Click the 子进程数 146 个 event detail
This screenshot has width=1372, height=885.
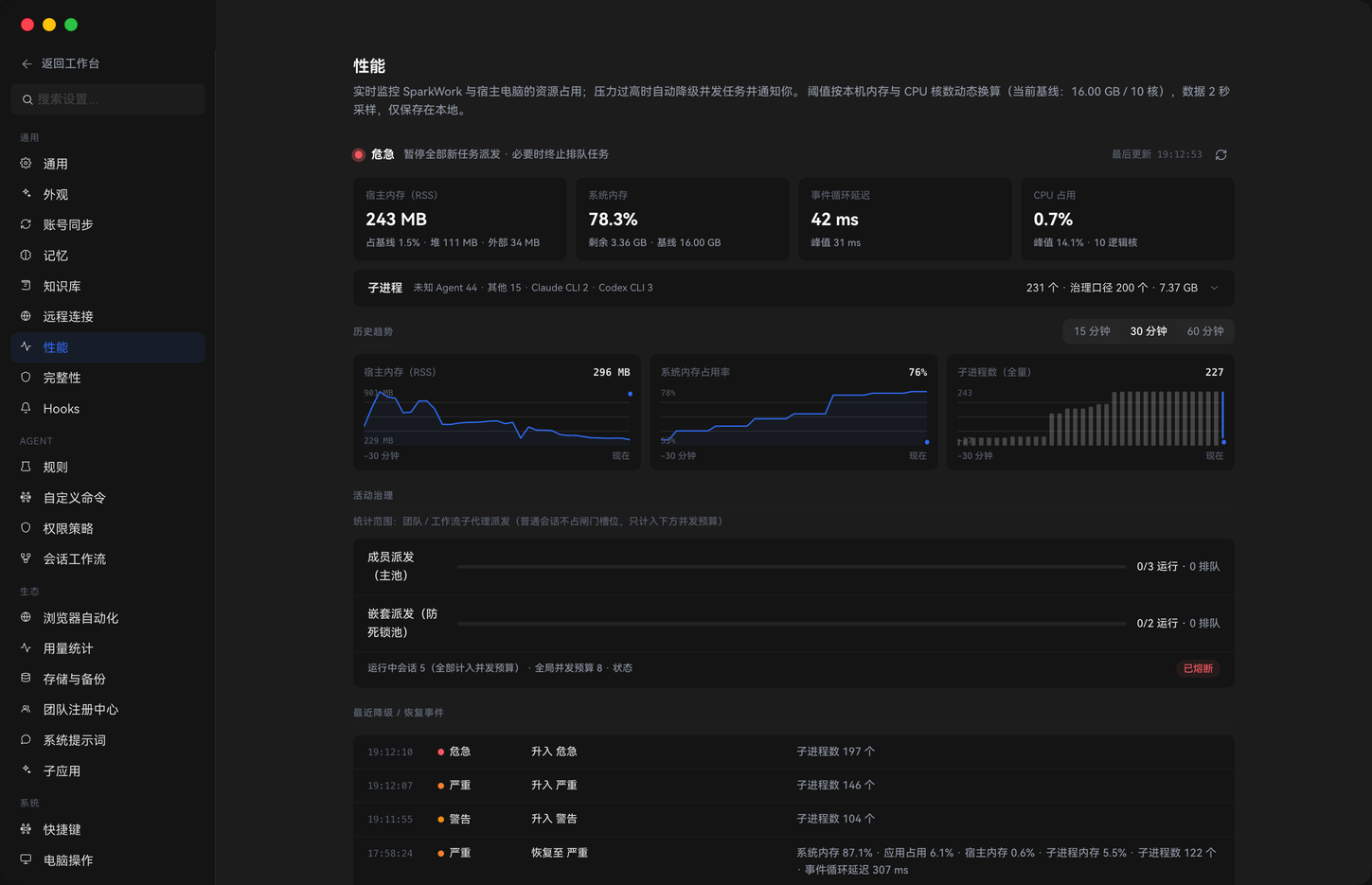[x=835, y=786]
